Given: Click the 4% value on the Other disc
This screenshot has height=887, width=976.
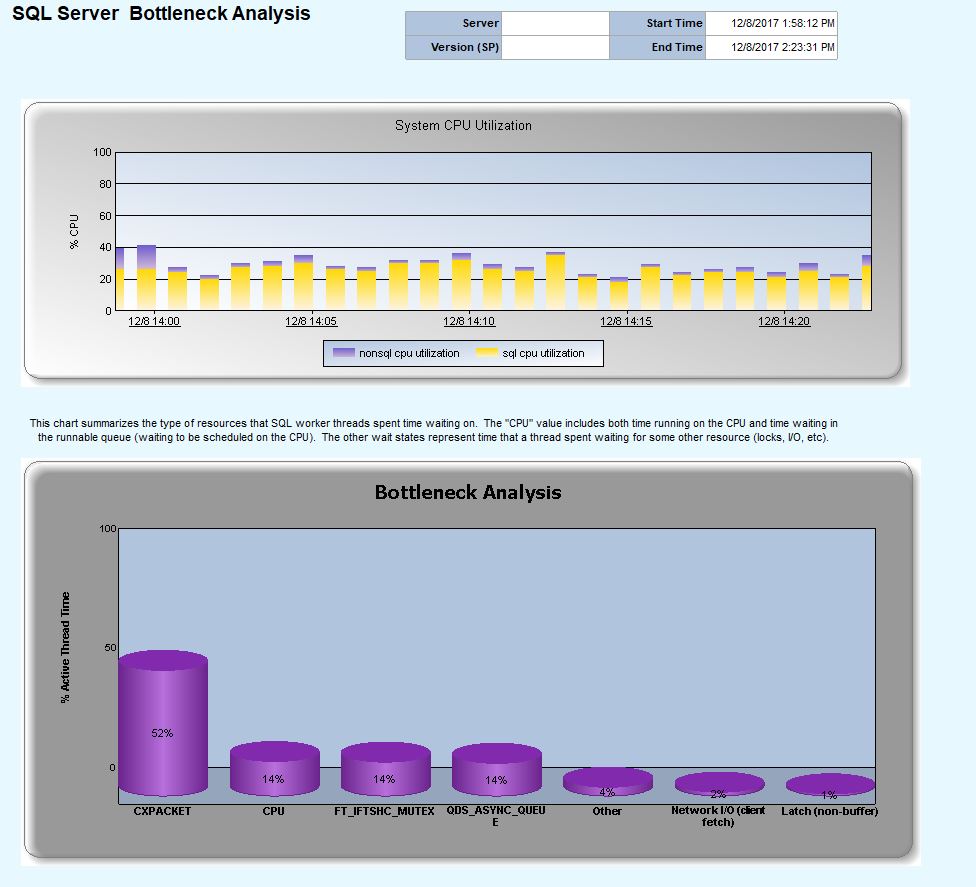Looking at the screenshot, I should 607,792.
